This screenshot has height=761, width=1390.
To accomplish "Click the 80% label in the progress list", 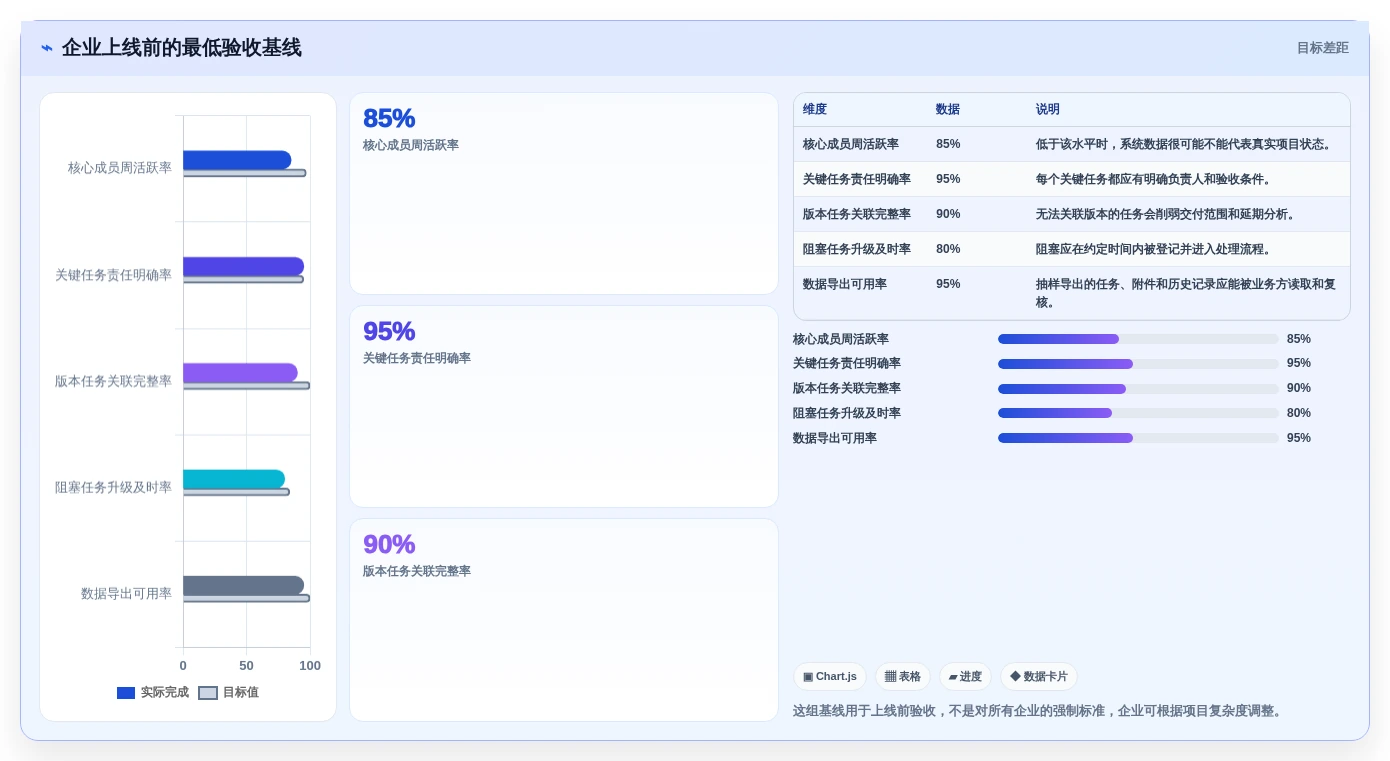I will click(x=1299, y=413).
